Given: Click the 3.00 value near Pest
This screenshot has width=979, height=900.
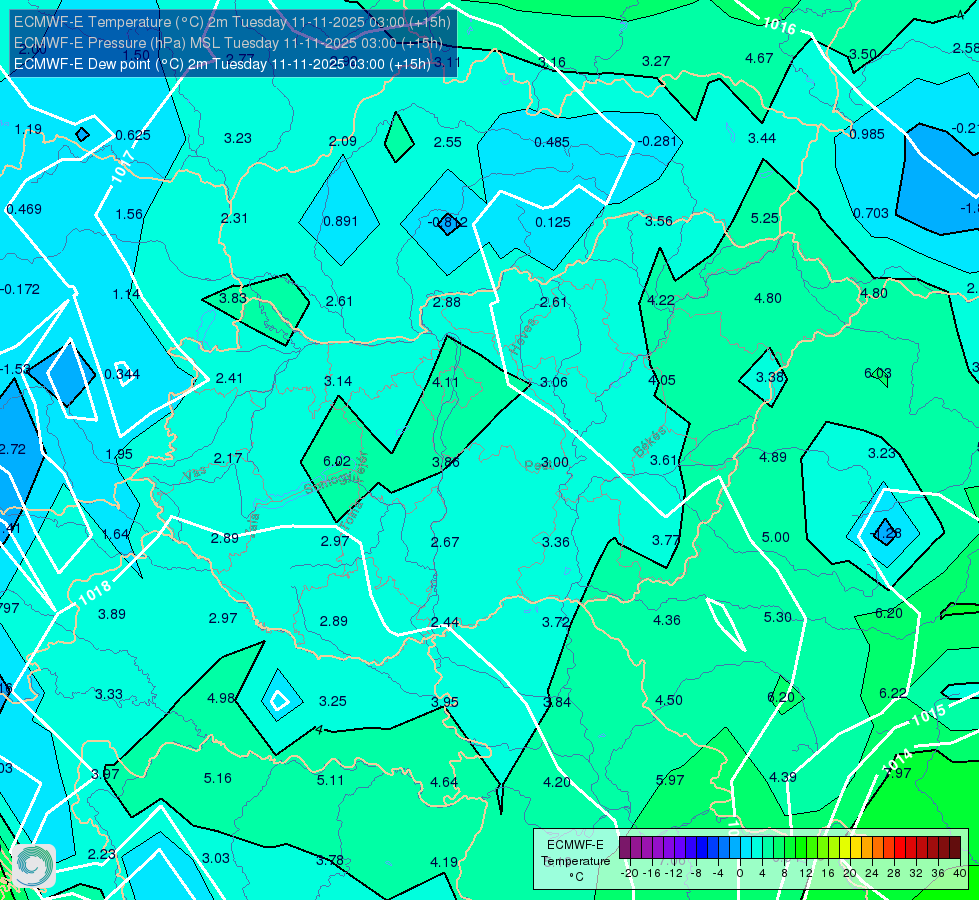Looking at the screenshot, I should tap(554, 462).
